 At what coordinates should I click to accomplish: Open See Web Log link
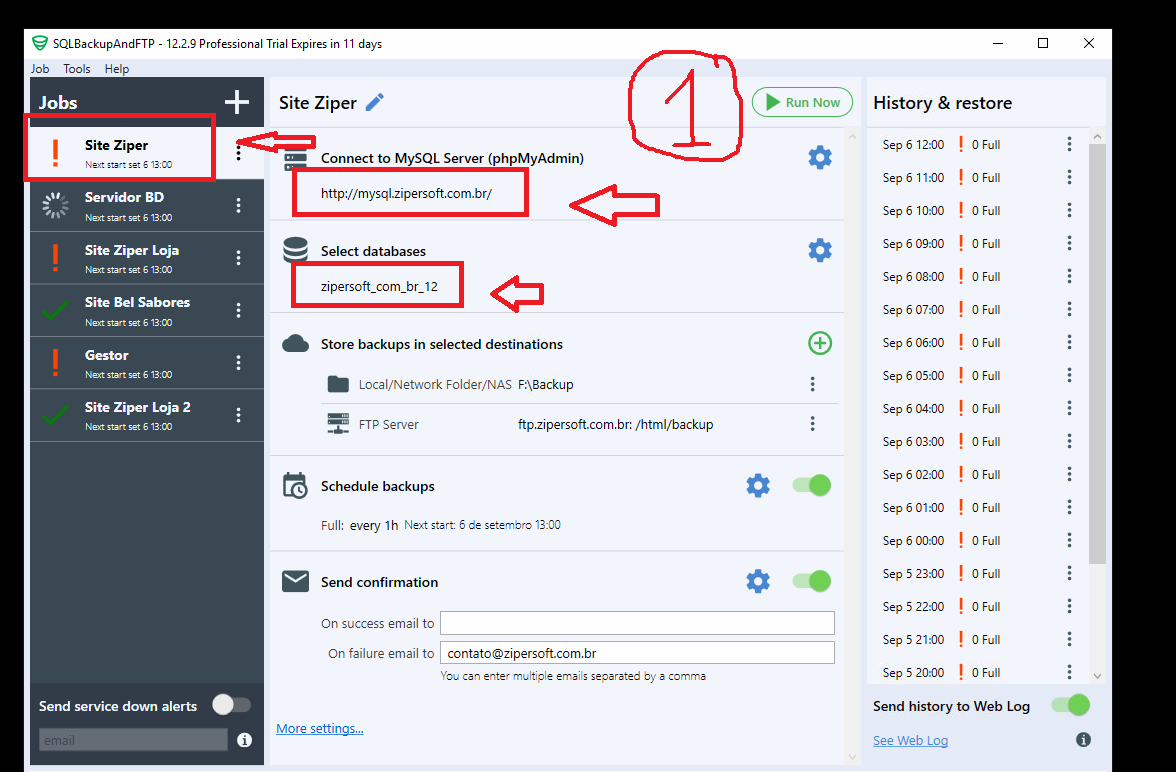coord(910,740)
